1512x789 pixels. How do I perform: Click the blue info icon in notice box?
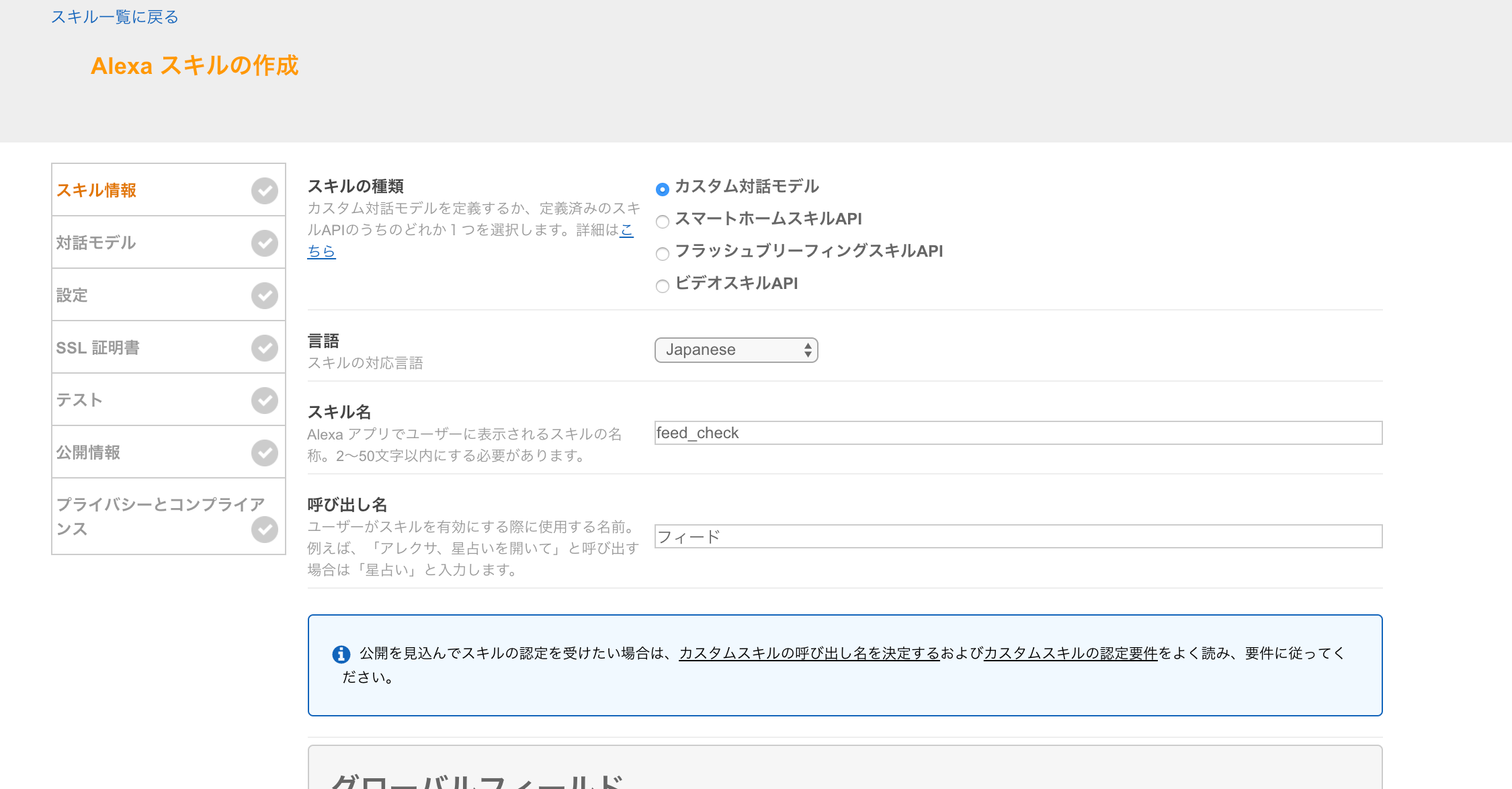pos(341,654)
